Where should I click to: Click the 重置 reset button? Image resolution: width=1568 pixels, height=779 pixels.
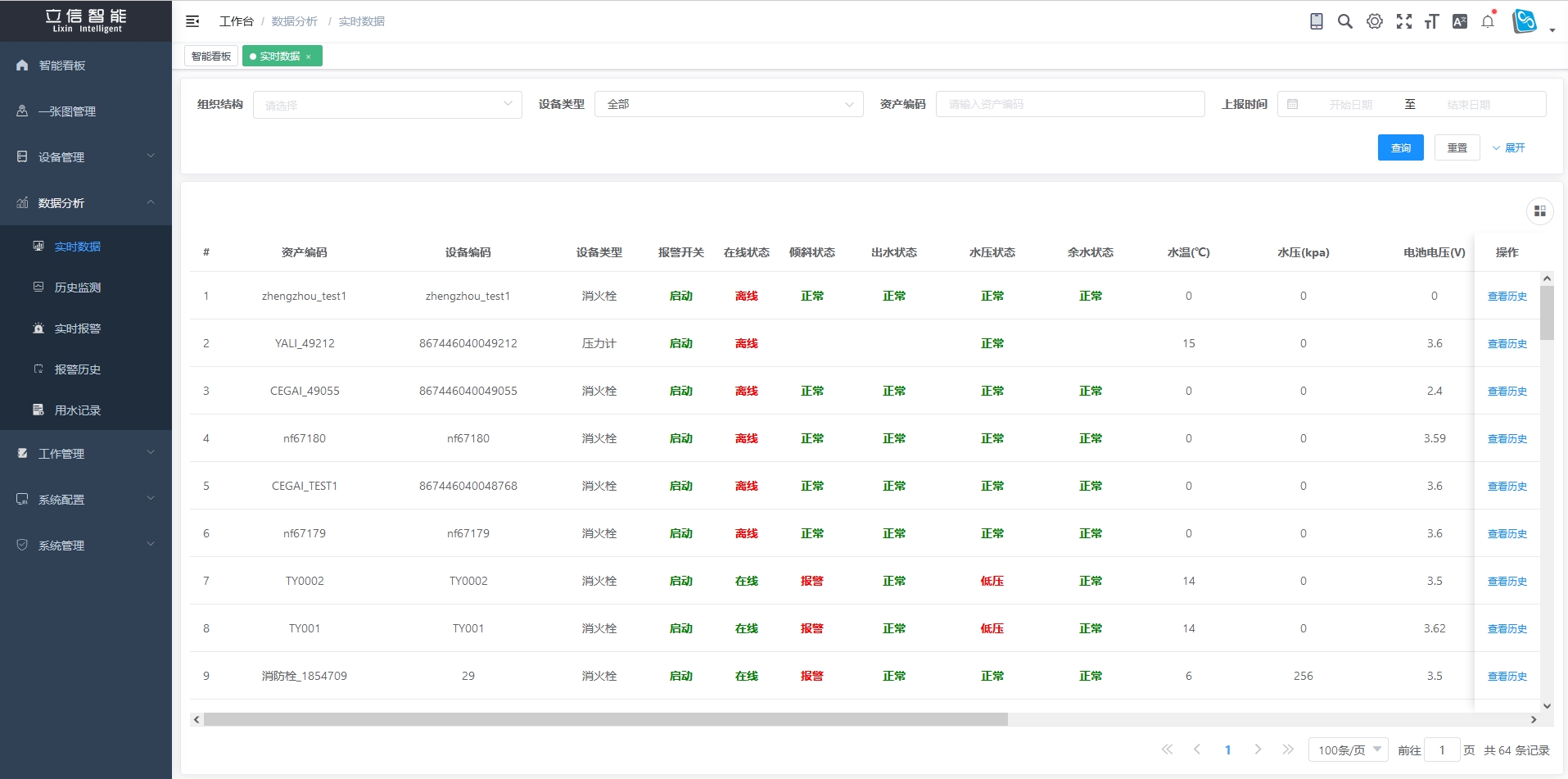click(1457, 147)
